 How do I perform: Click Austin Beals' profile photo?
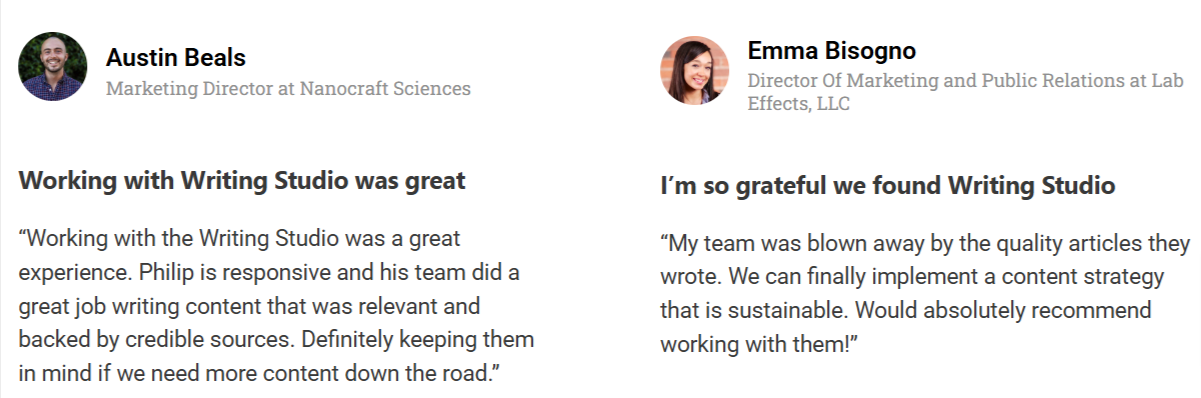click(52, 67)
